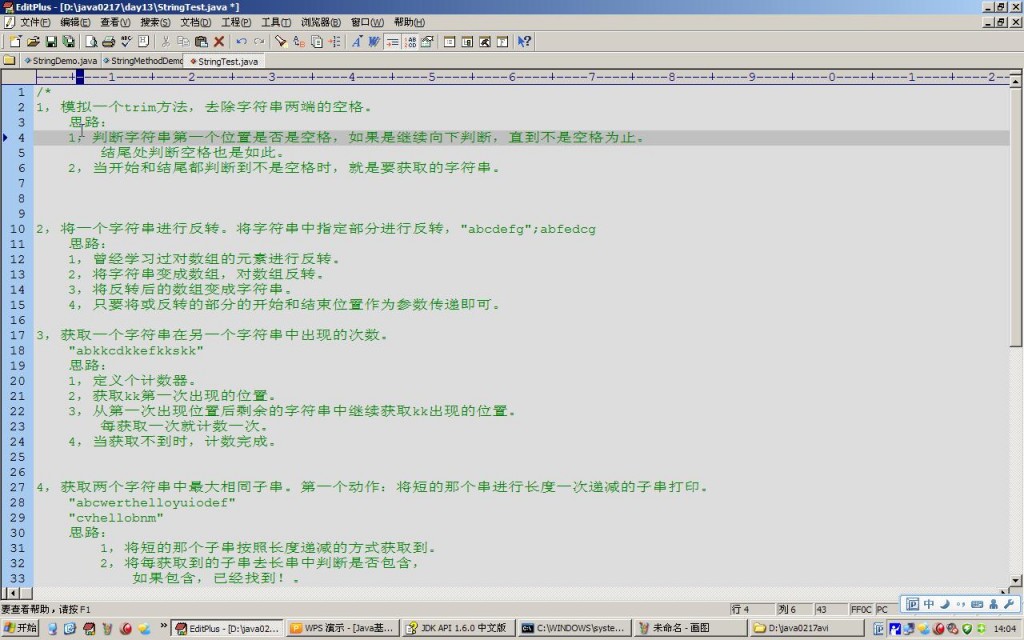This screenshot has width=1024, height=640.
Task: Click the 行 4 status bar field
Action: [x=752, y=609]
